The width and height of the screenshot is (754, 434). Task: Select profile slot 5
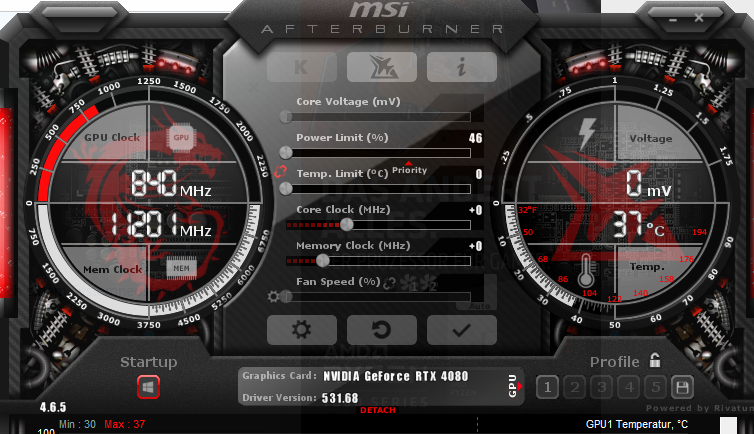tap(655, 387)
